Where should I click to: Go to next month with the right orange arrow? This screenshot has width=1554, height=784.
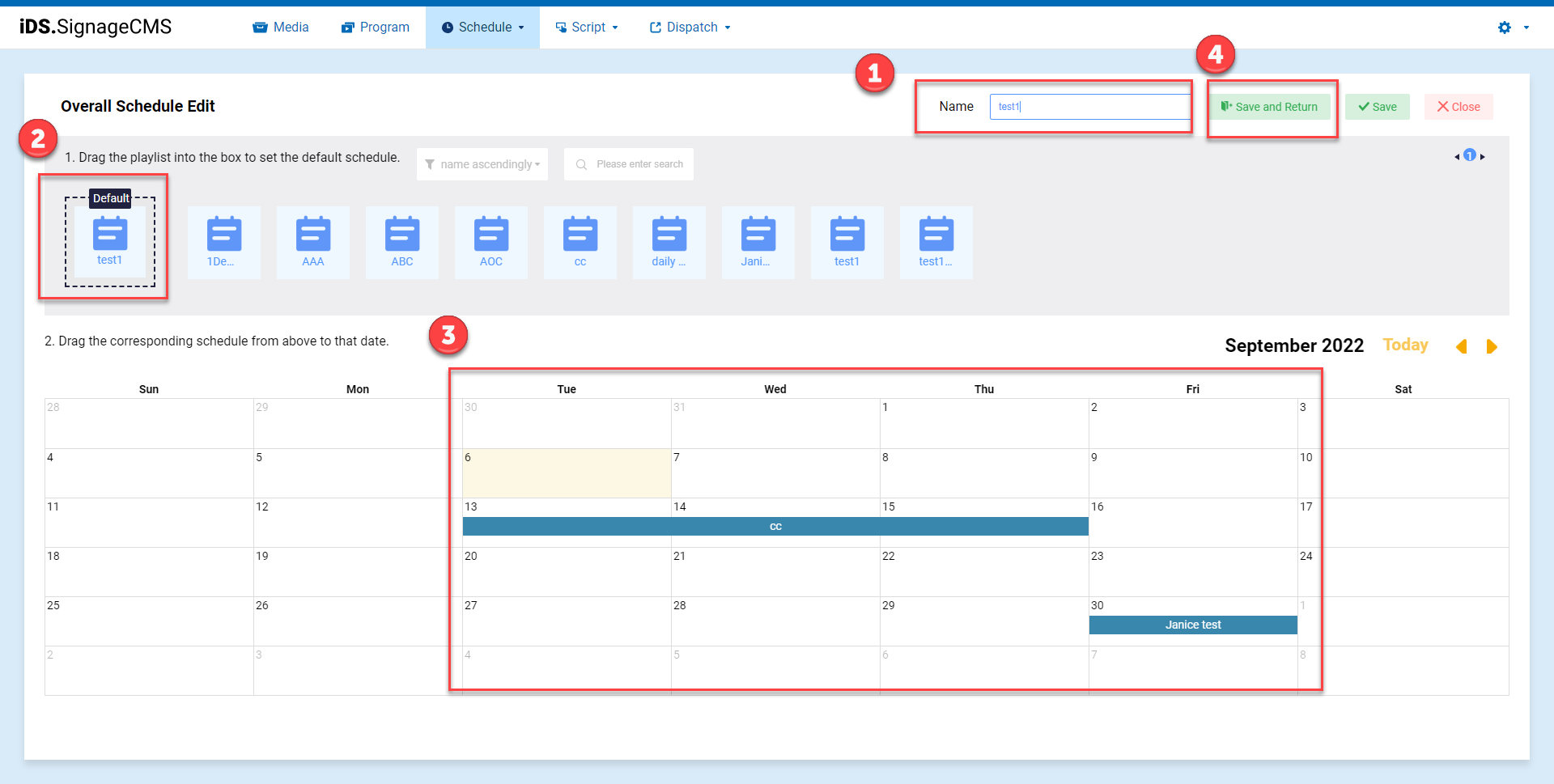click(x=1492, y=346)
